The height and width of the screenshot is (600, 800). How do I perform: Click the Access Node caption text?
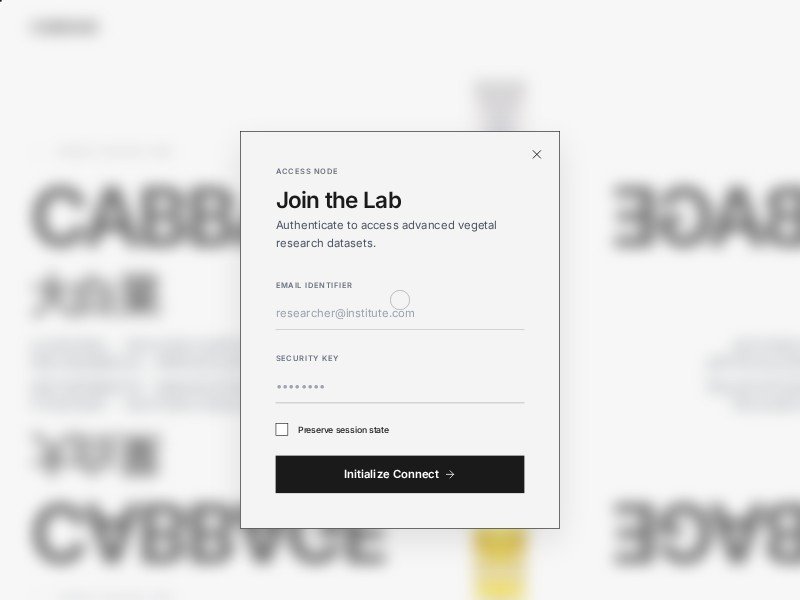(307, 171)
